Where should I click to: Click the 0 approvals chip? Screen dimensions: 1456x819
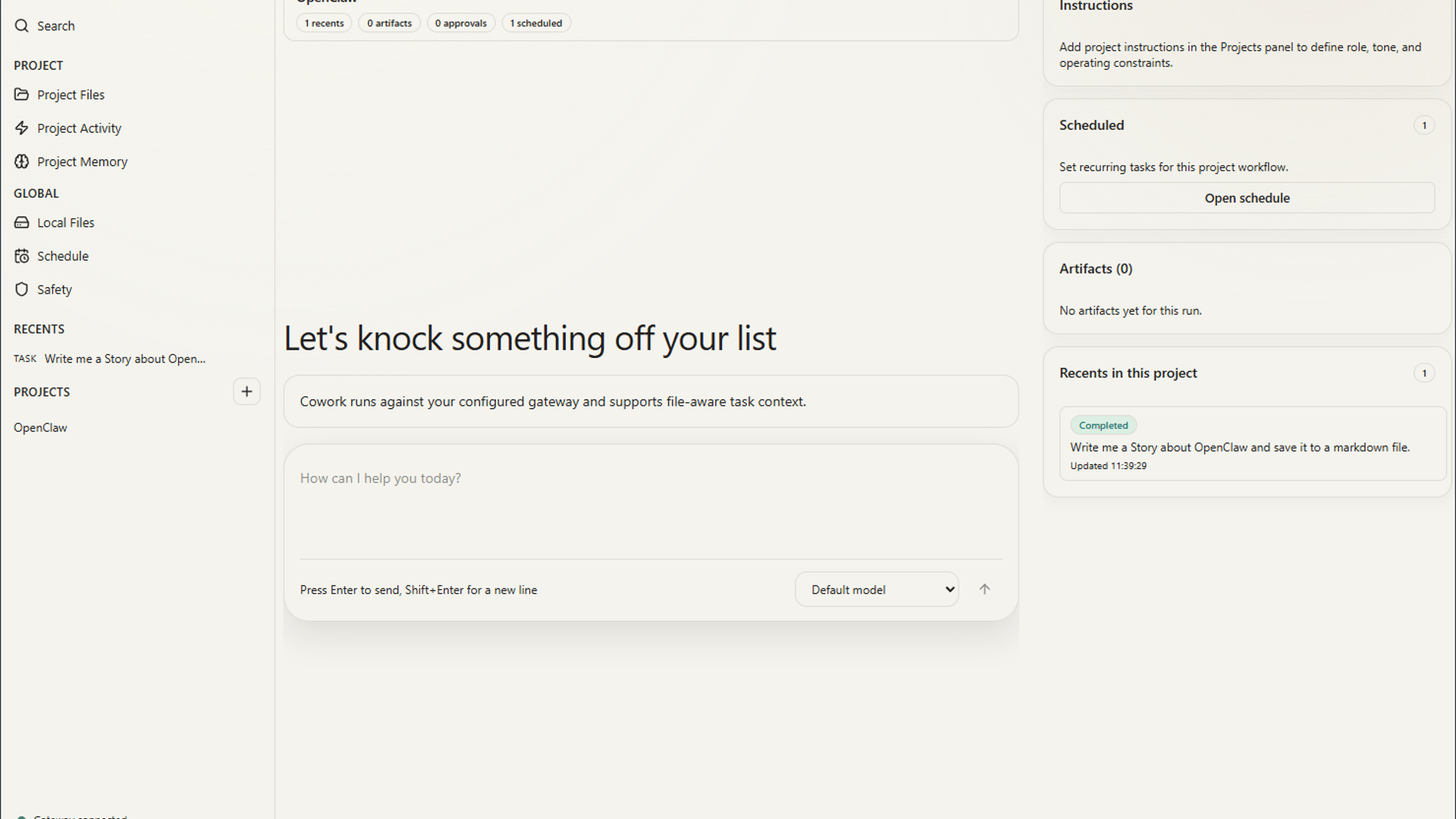pyautogui.click(x=460, y=24)
